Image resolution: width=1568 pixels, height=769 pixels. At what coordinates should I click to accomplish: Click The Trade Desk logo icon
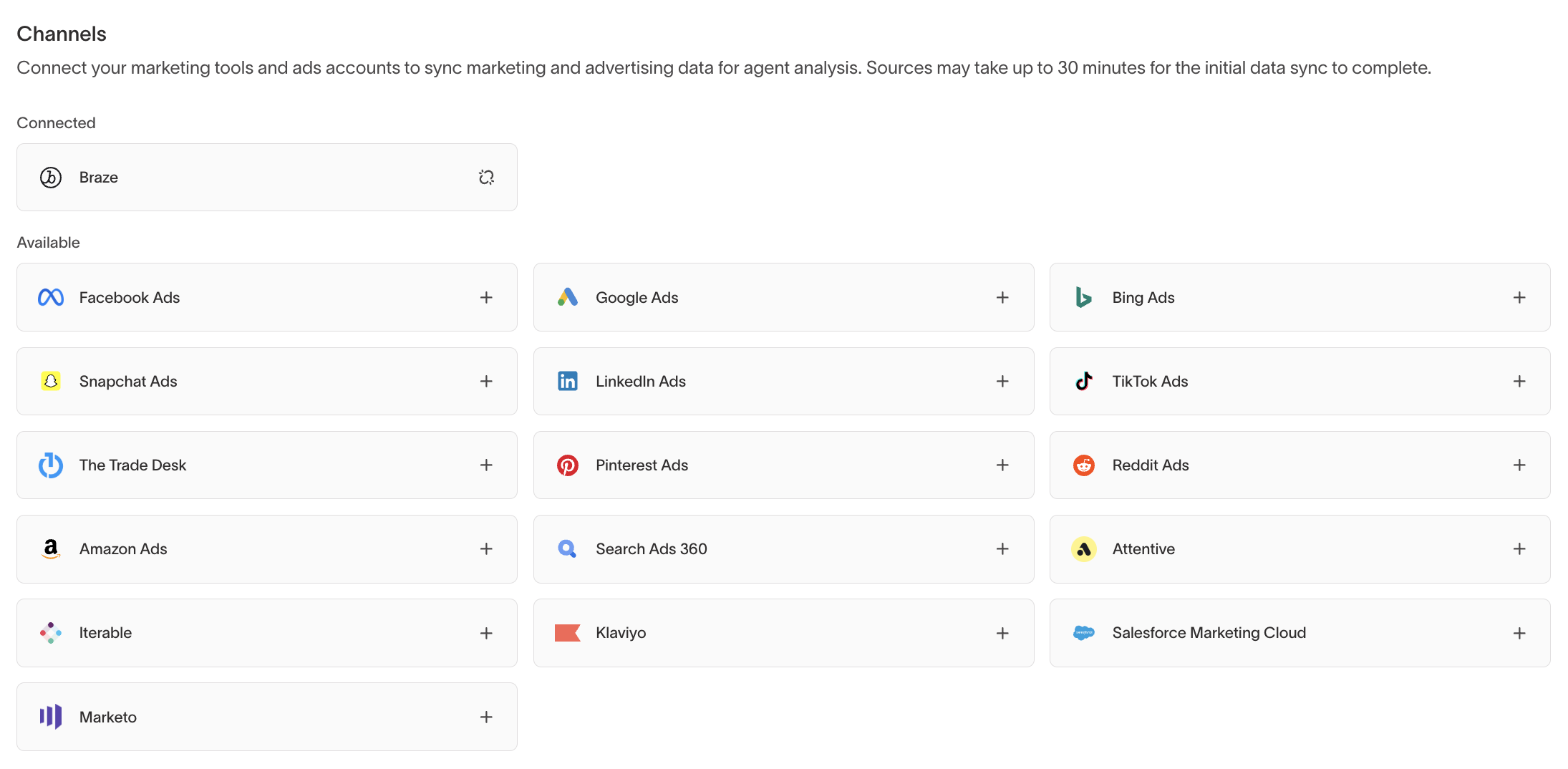51,465
